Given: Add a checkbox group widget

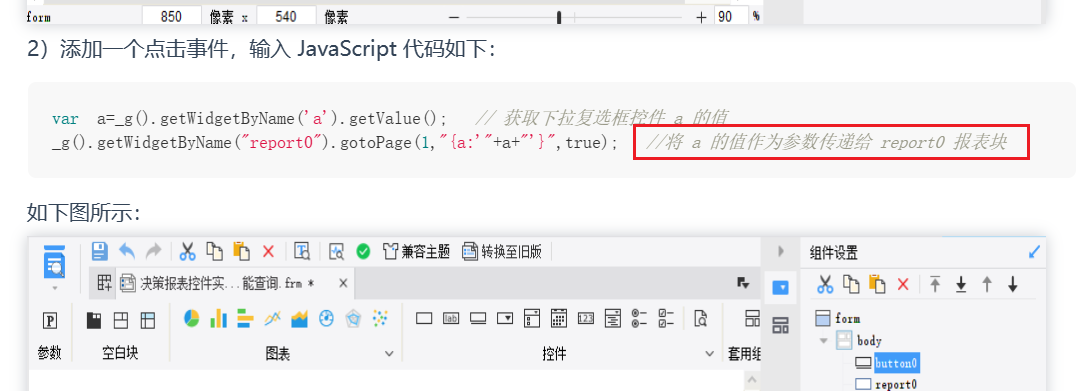Looking at the screenshot, I should pyautogui.click(x=667, y=318).
